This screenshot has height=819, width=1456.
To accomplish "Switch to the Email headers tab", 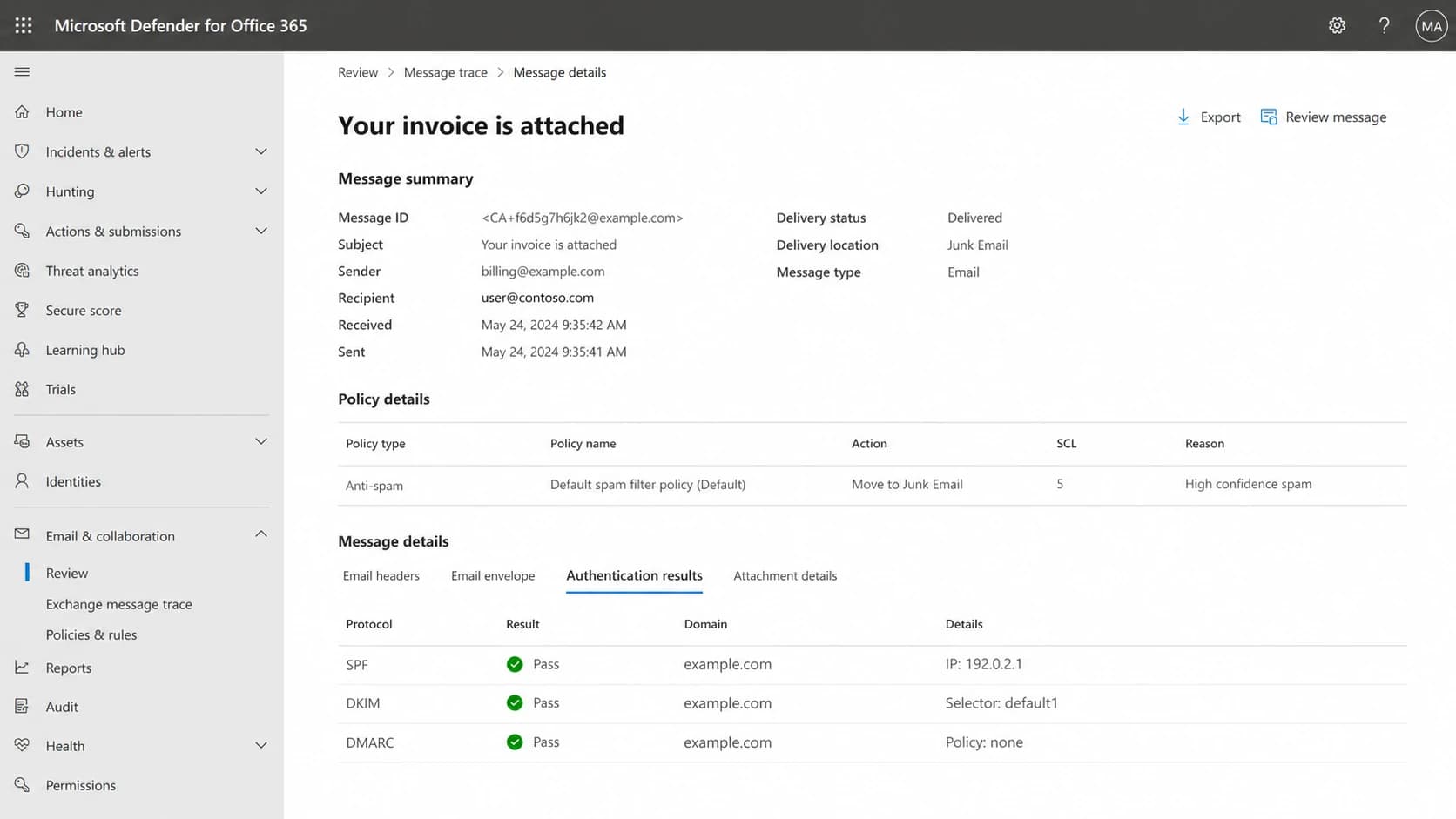I will click(x=381, y=575).
